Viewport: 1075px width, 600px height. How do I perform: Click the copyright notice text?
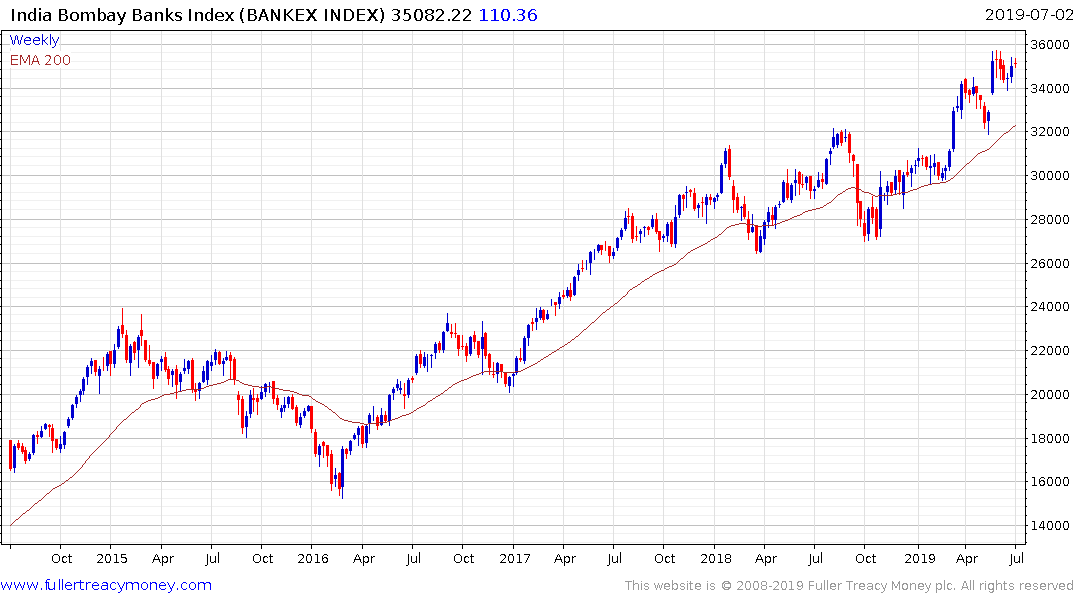click(x=849, y=586)
